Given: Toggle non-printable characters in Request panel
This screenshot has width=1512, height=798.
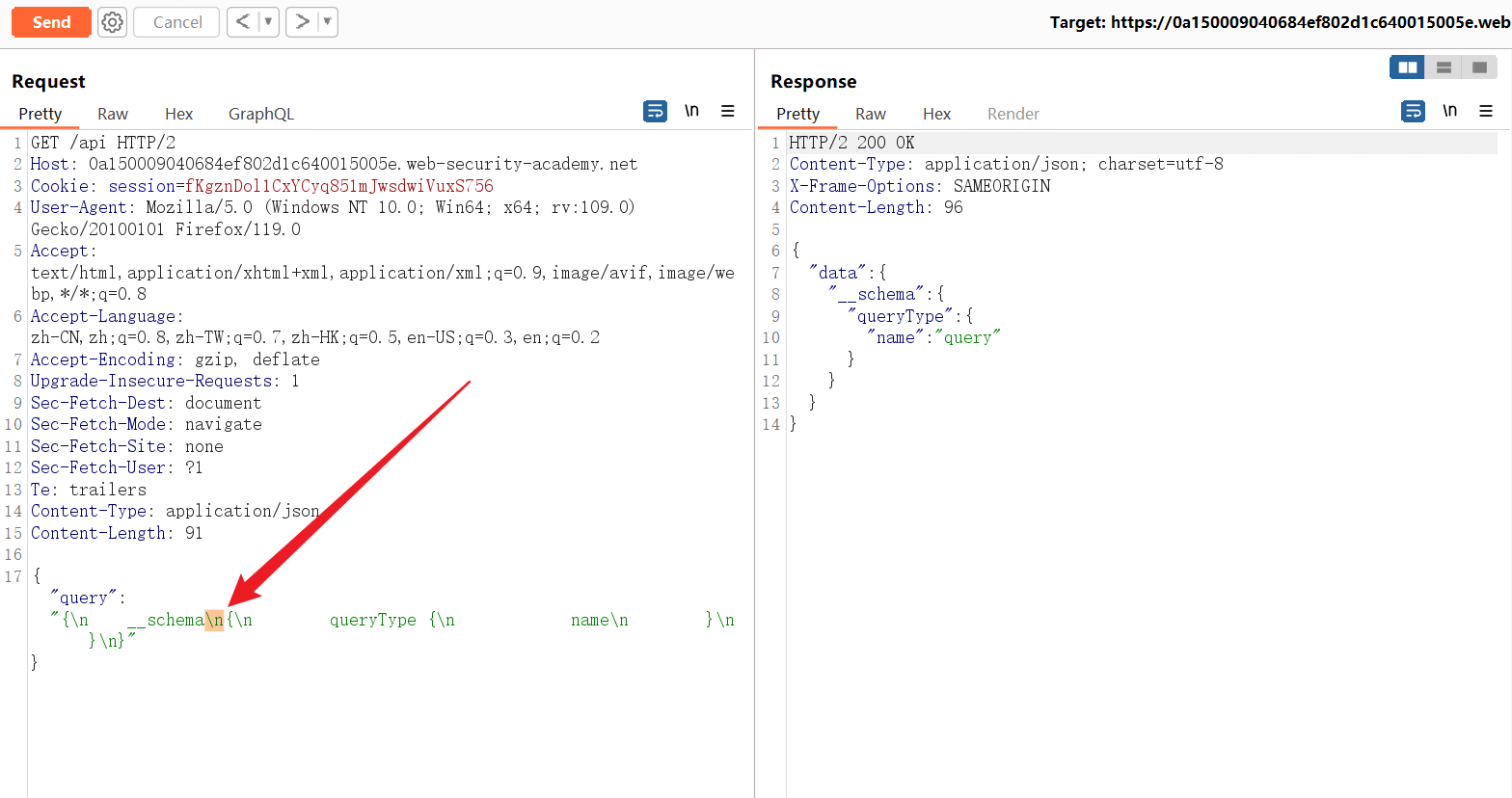Looking at the screenshot, I should tap(691, 111).
